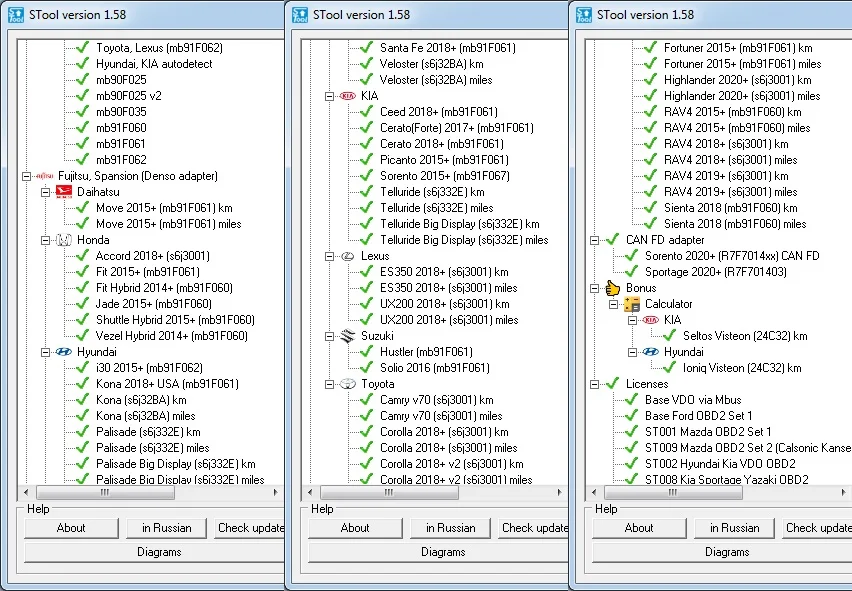The width and height of the screenshot is (852, 591).
Task: Click checkmark next to Ioniq Visteon (24C32) km
Action: point(669,367)
